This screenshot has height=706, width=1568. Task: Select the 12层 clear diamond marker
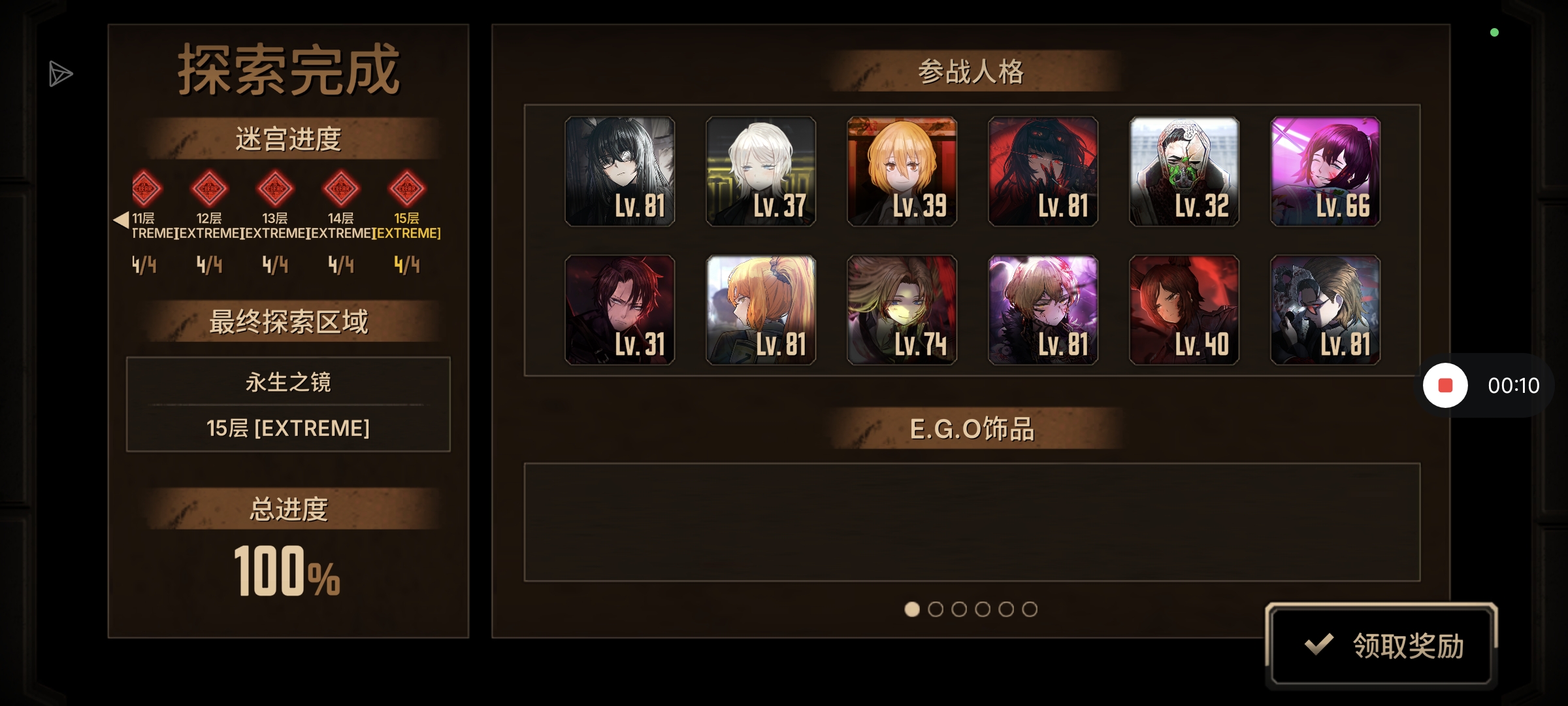[209, 188]
